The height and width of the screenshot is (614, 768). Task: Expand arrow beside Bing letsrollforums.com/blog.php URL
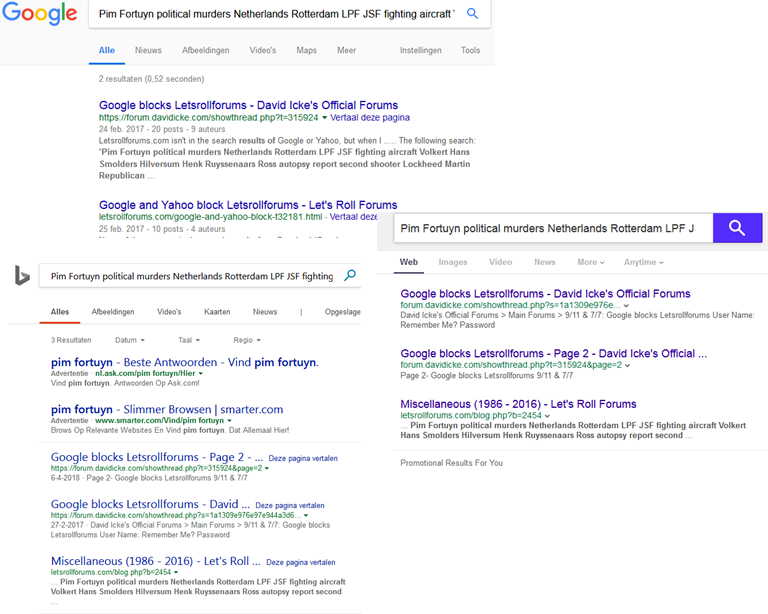coord(176,572)
